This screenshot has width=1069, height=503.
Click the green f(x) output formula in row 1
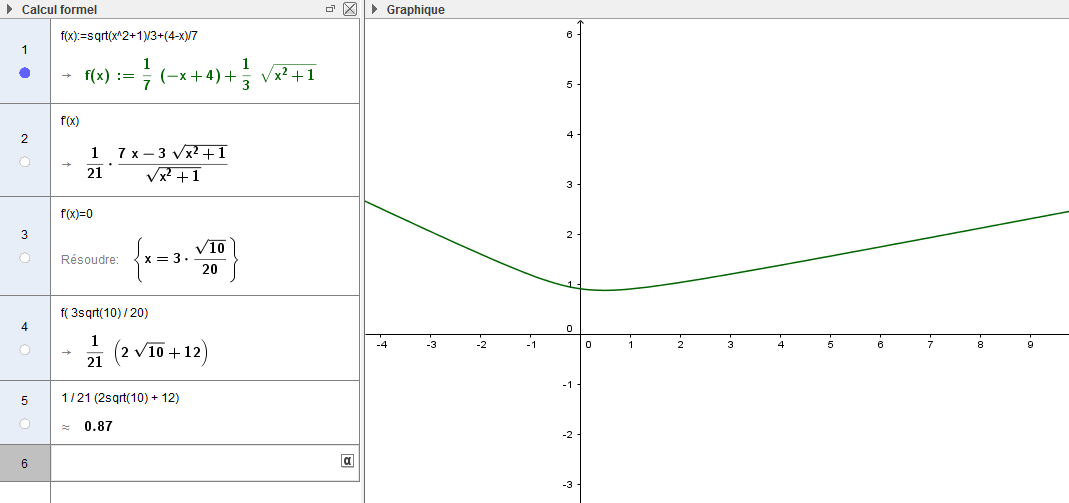[200, 74]
